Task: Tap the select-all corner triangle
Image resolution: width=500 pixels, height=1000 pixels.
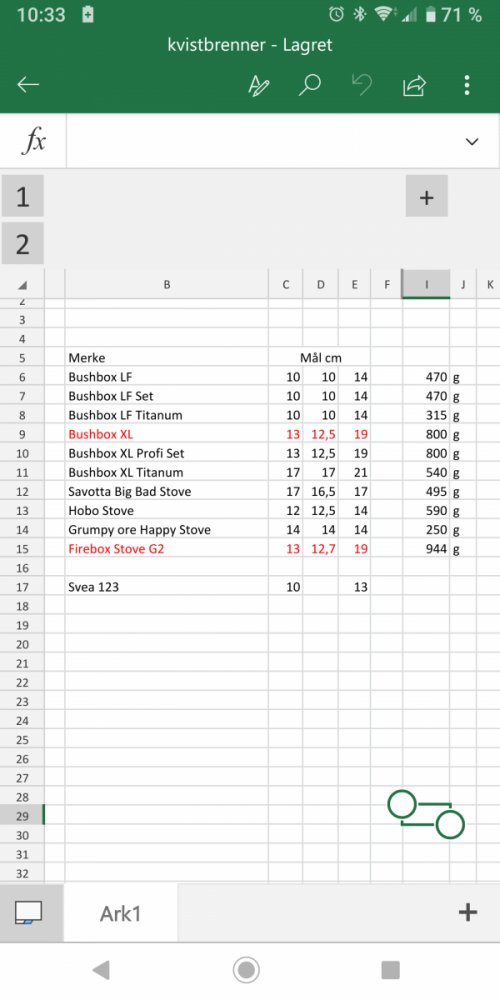Action: 22,284
